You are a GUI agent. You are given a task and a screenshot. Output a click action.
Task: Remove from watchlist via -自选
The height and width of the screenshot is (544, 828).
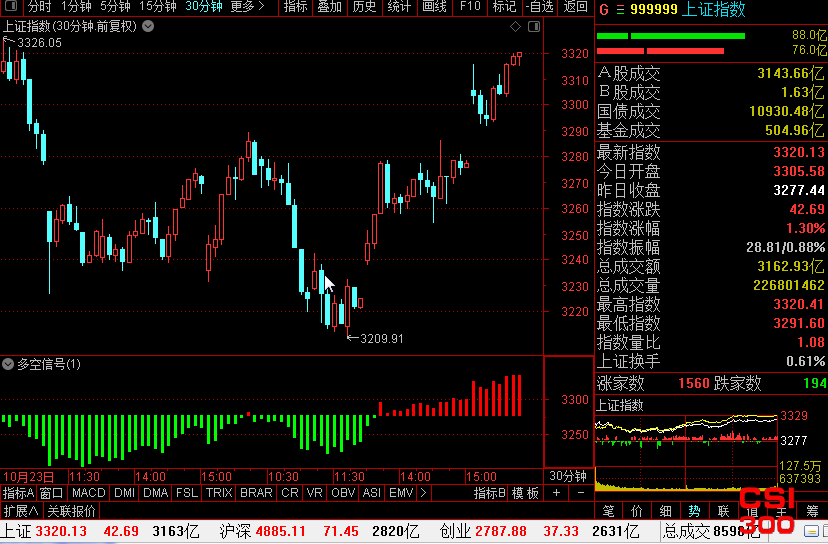pos(540,6)
